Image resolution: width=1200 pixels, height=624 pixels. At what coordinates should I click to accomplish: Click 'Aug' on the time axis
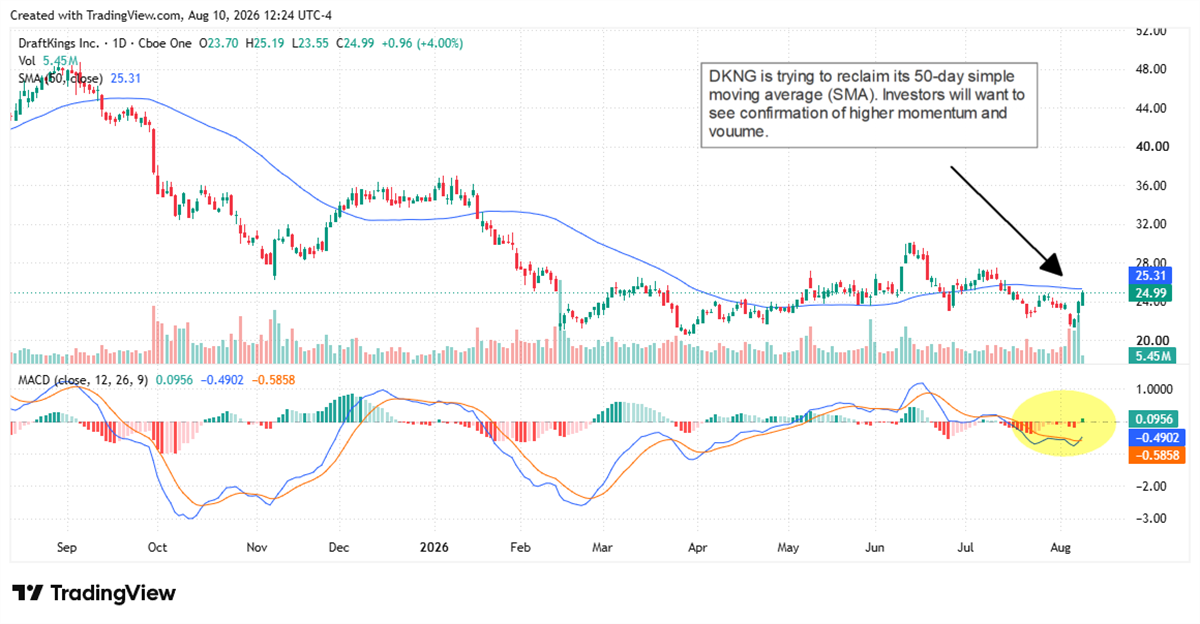tap(1062, 548)
